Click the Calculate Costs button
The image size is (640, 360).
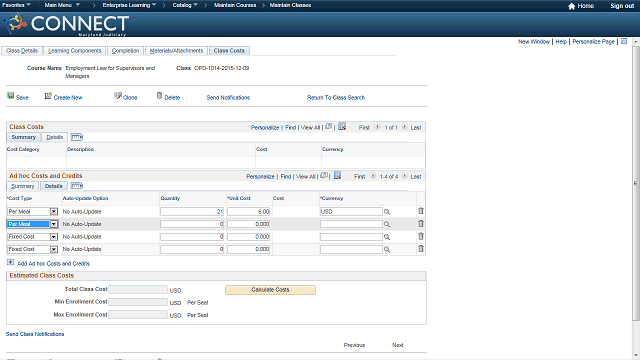coord(270,290)
